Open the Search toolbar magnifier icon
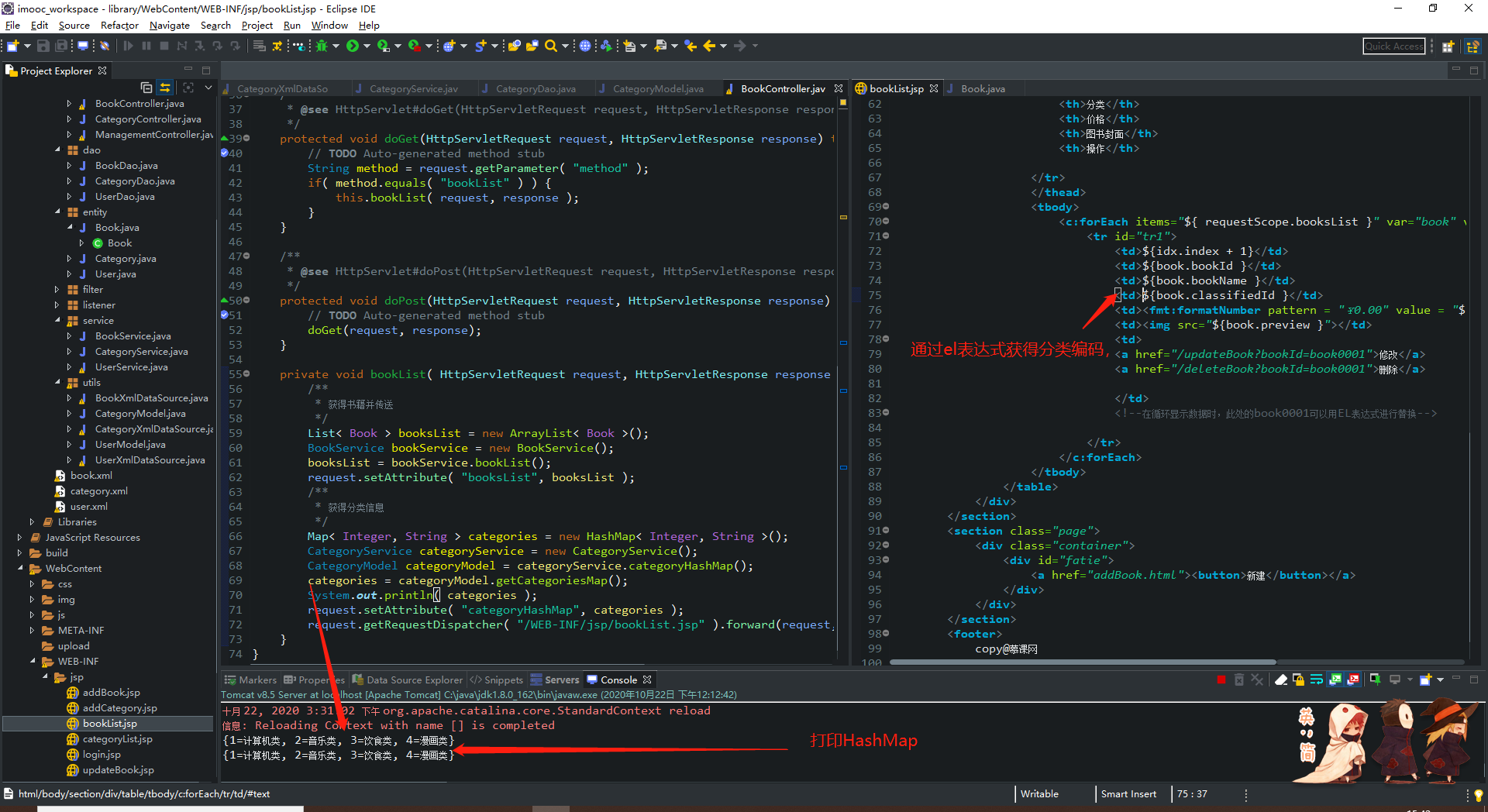The width and height of the screenshot is (1488, 812). [550, 46]
